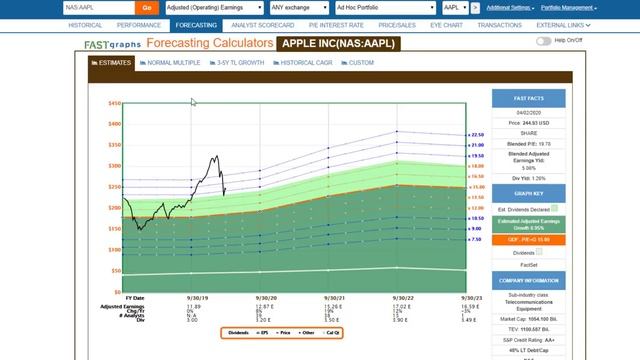Switch to HISTORICAL CAGR calculator

click(x=303, y=63)
